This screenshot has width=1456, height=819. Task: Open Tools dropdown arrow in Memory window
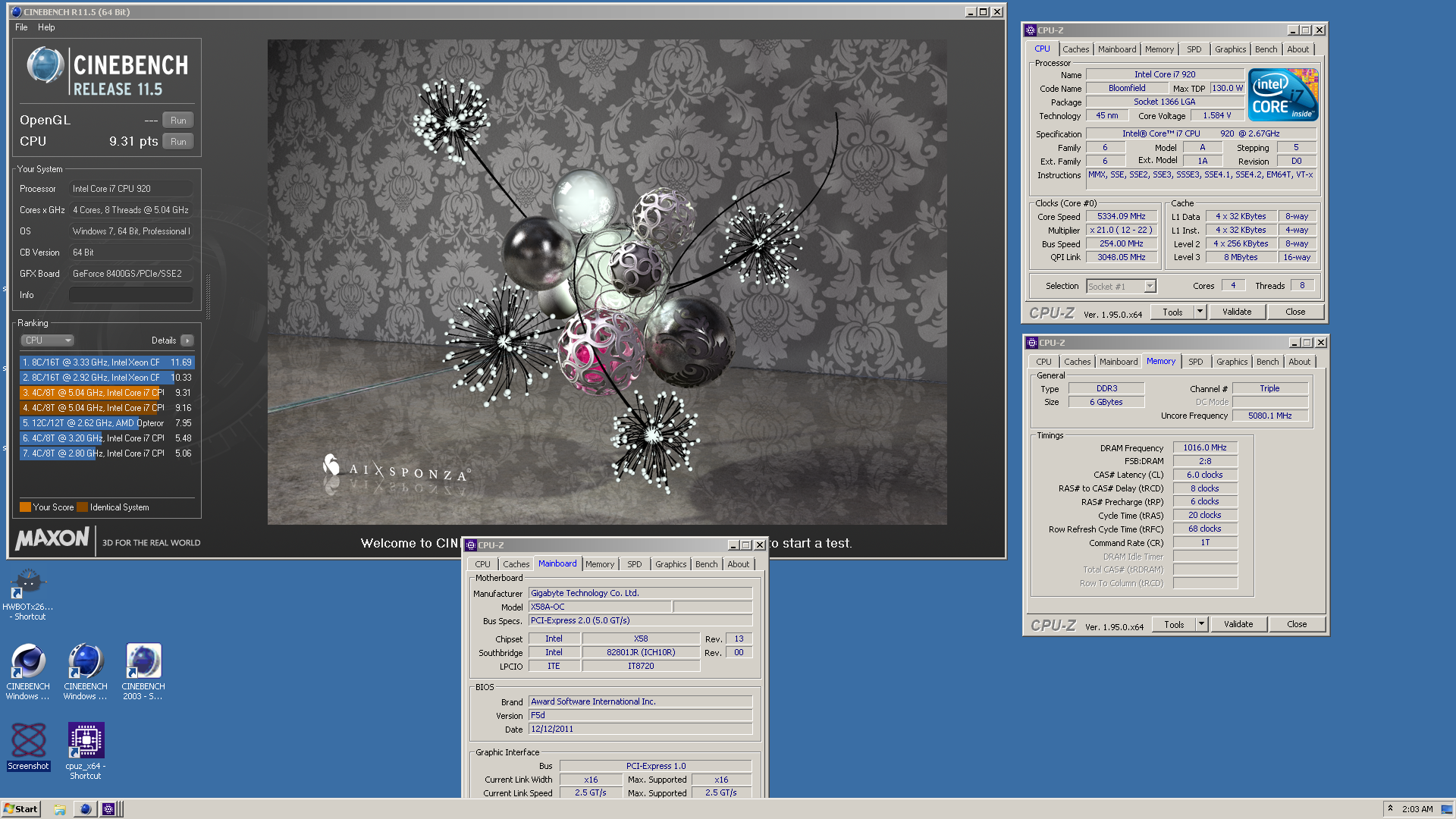[1201, 624]
